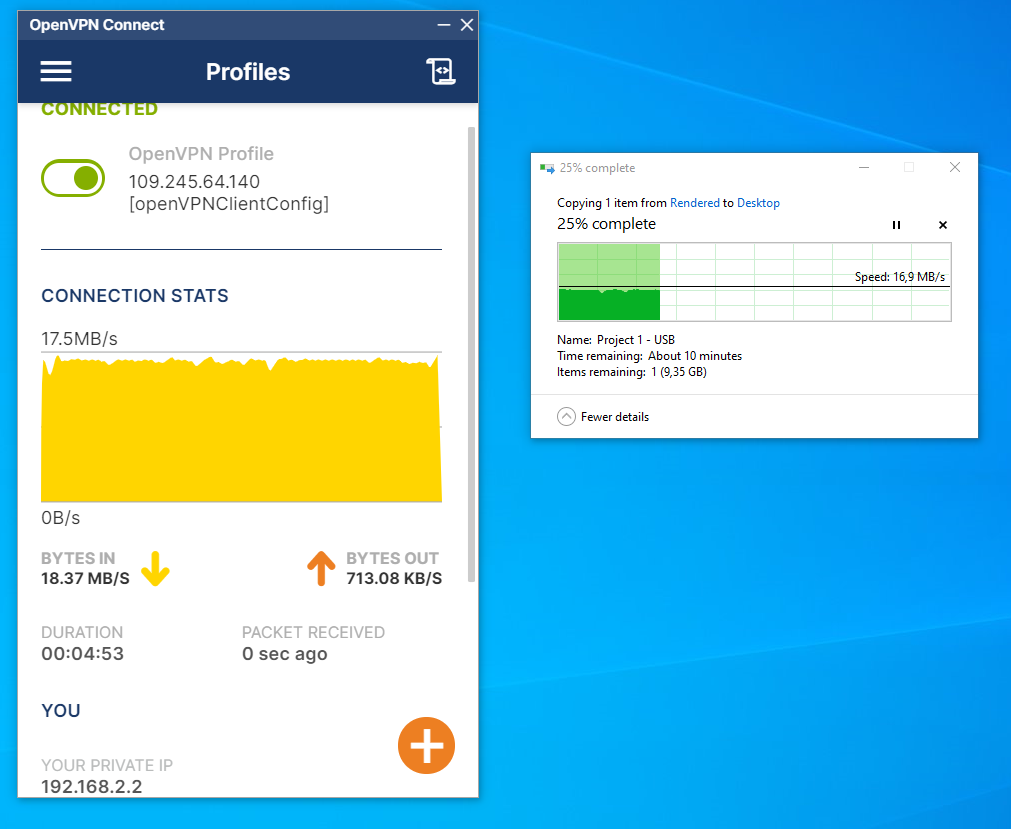The width and height of the screenshot is (1011, 829).
Task: Click the Speed: 16,9 MB/s label
Action: pos(899,277)
